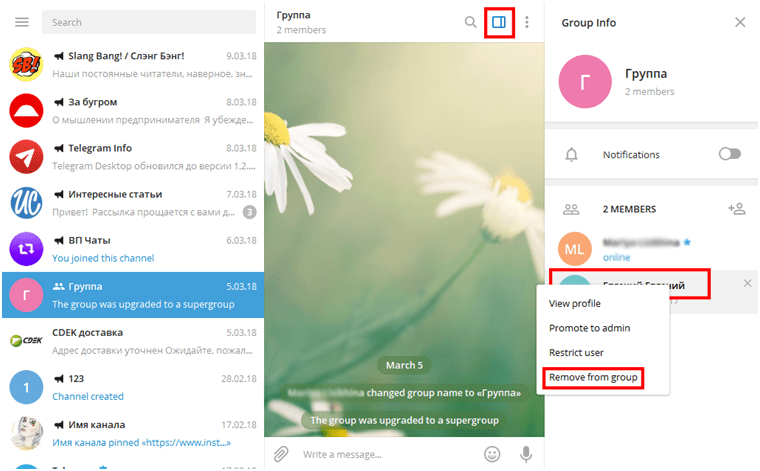The width and height of the screenshot is (760, 471).
Task: Click the Group Info heading
Action: tap(588, 23)
